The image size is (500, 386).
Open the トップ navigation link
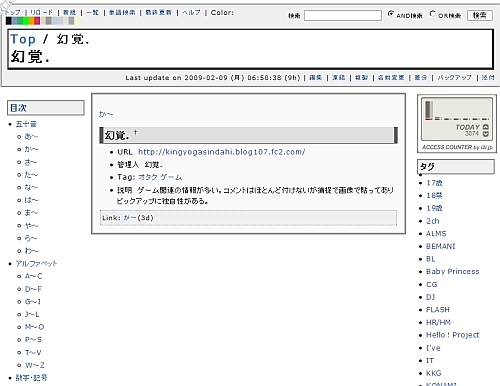(x=13, y=12)
